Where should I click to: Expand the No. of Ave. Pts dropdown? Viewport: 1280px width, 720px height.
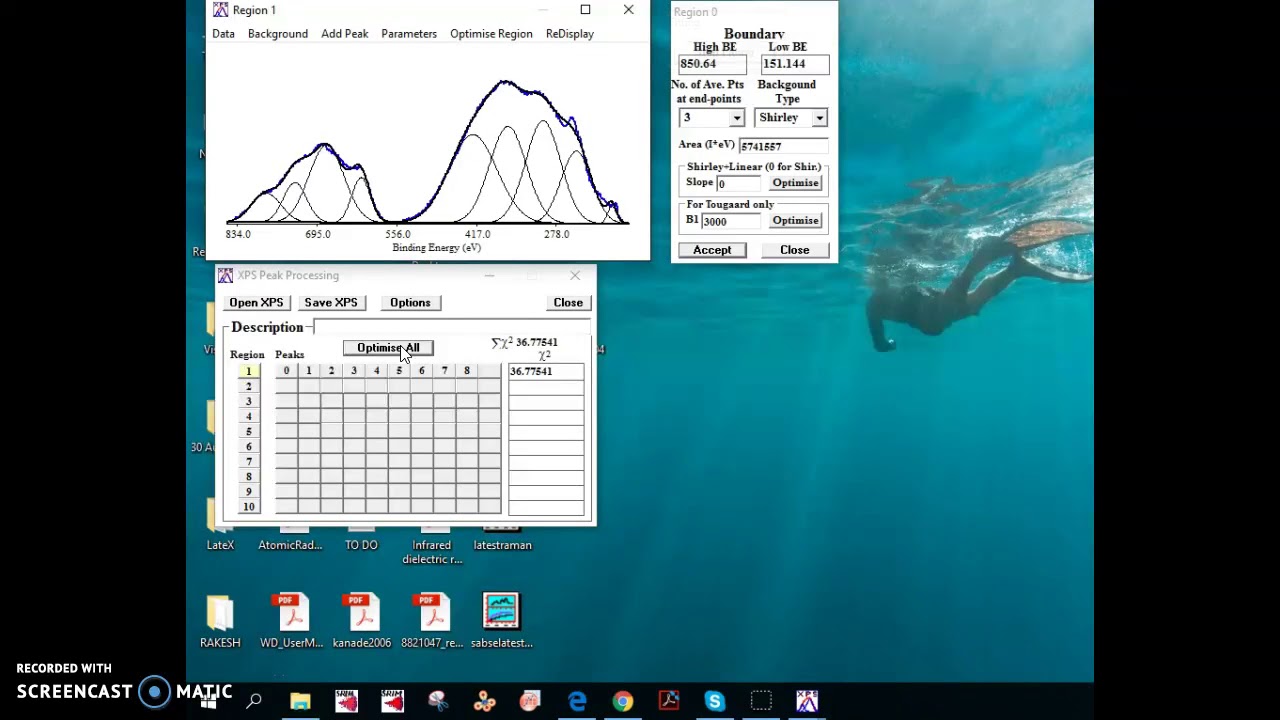click(x=737, y=118)
